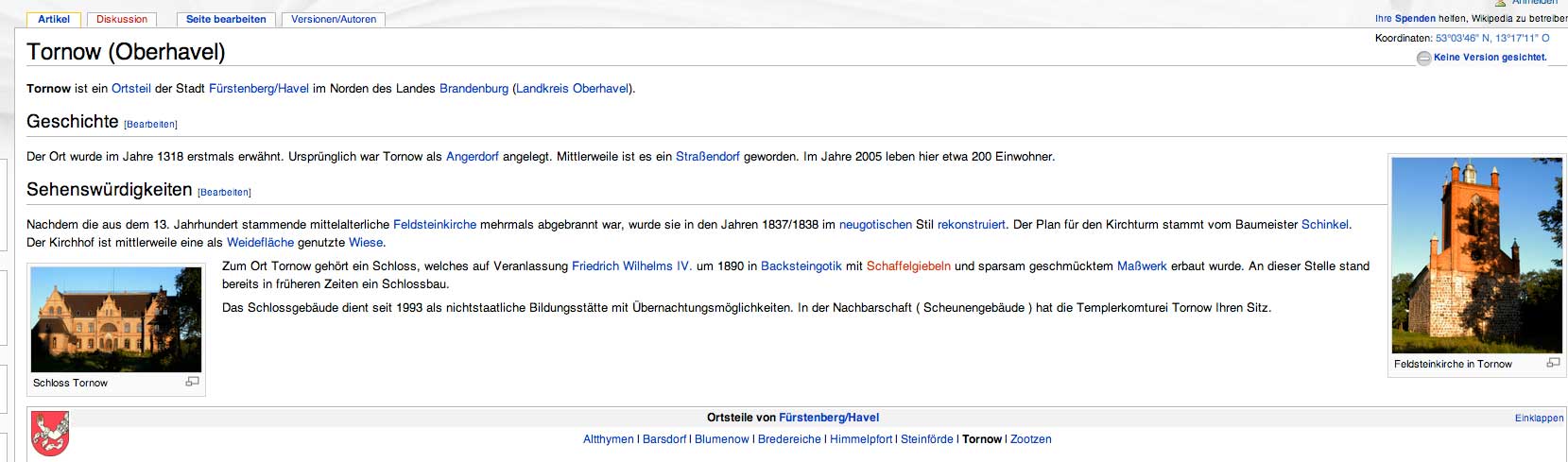1568x462 pixels.
Task: Follow the Angerdorf link
Action: [x=472, y=157]
